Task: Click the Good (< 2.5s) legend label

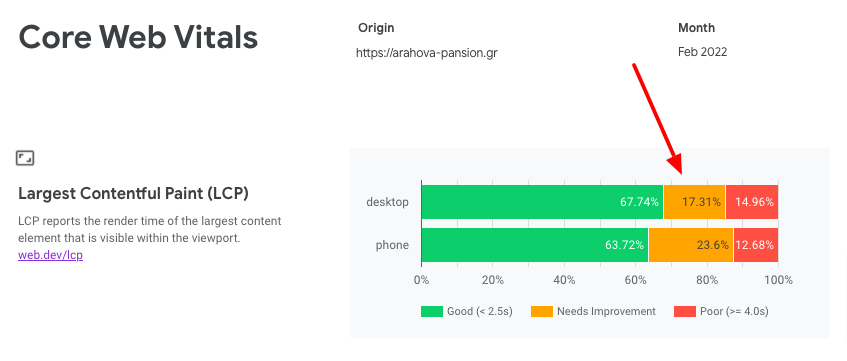Action: tap(480, 311)
